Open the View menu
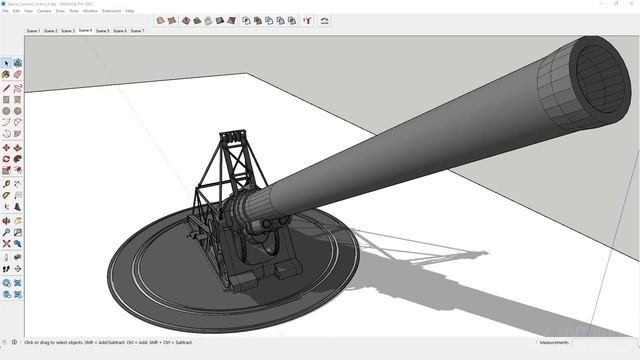This screenshot has height=360, width=640. 28,11
